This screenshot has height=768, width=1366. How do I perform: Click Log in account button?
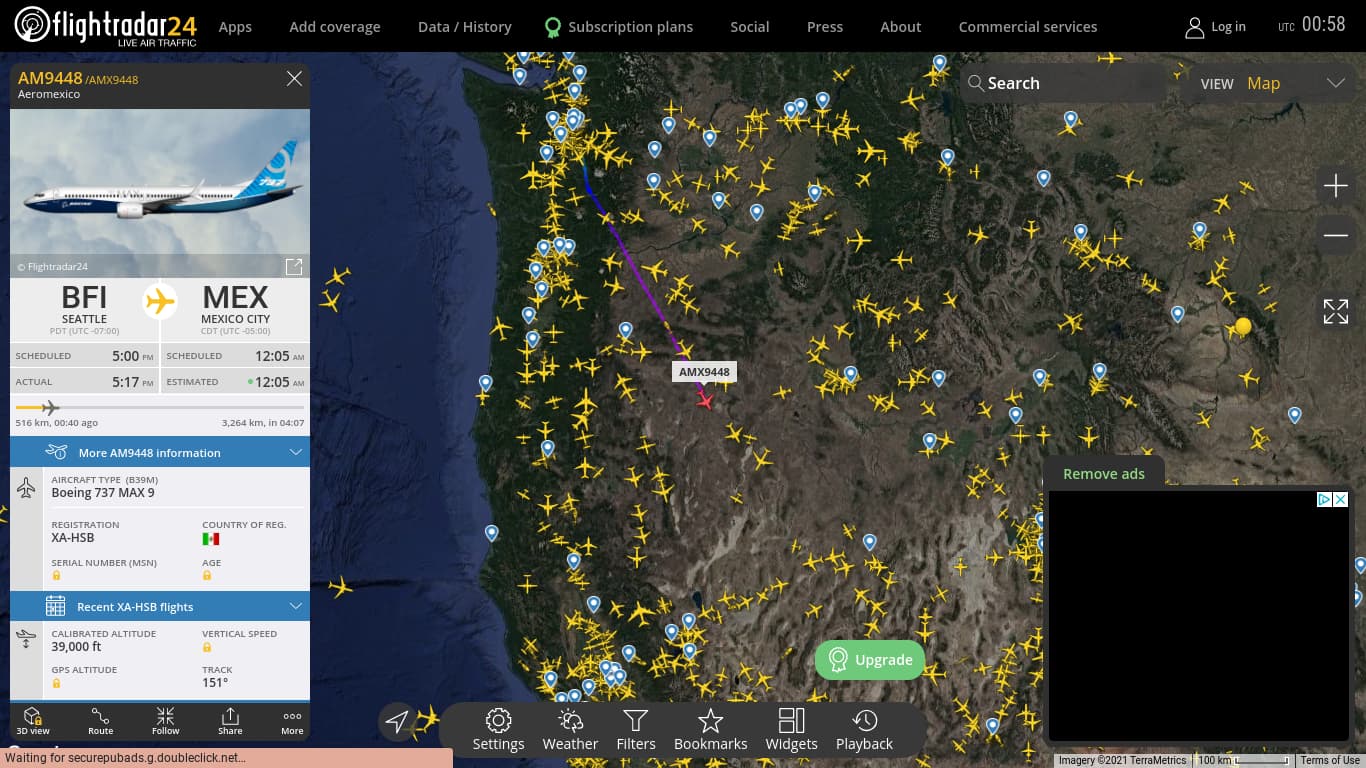point(1215,27)
